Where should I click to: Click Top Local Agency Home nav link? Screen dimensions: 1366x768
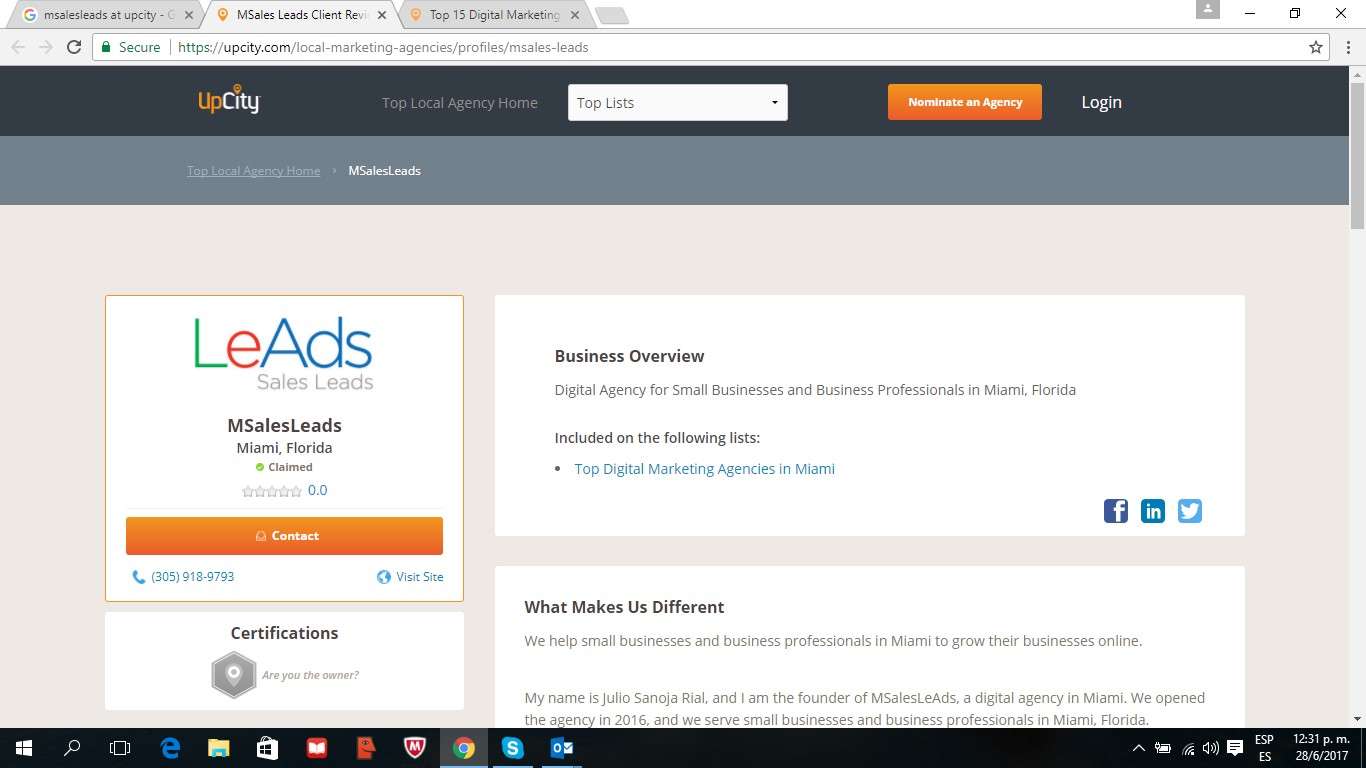[x=460, y=103]
